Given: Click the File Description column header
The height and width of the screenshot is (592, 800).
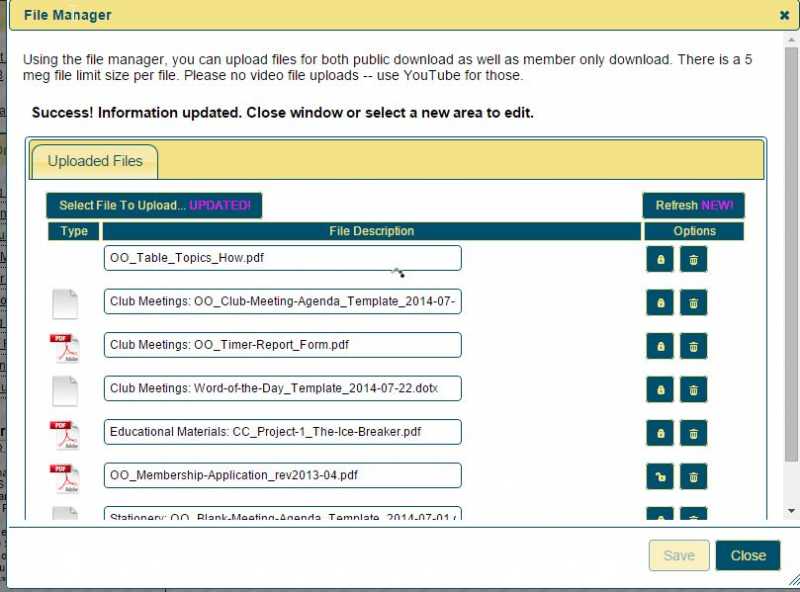Looking at the screenshot, I should click(371, 231).
